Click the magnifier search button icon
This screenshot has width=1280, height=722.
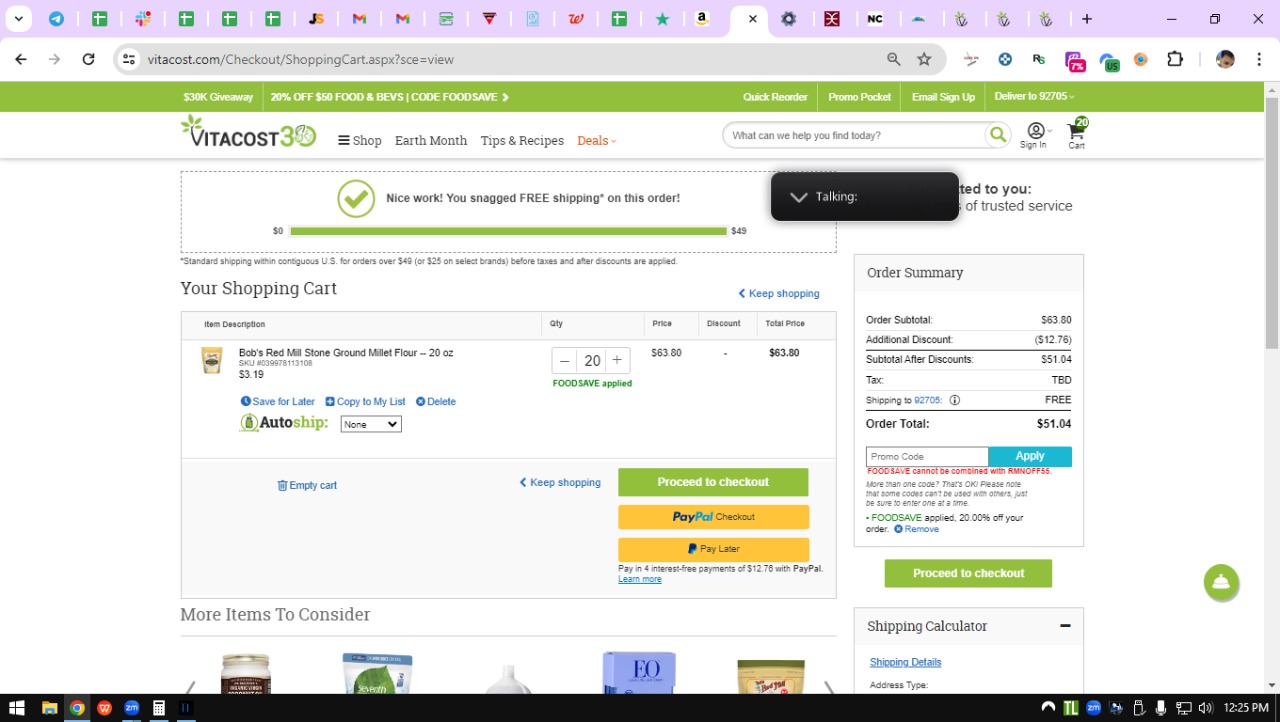pyautogui.click(x=997, y=135)
